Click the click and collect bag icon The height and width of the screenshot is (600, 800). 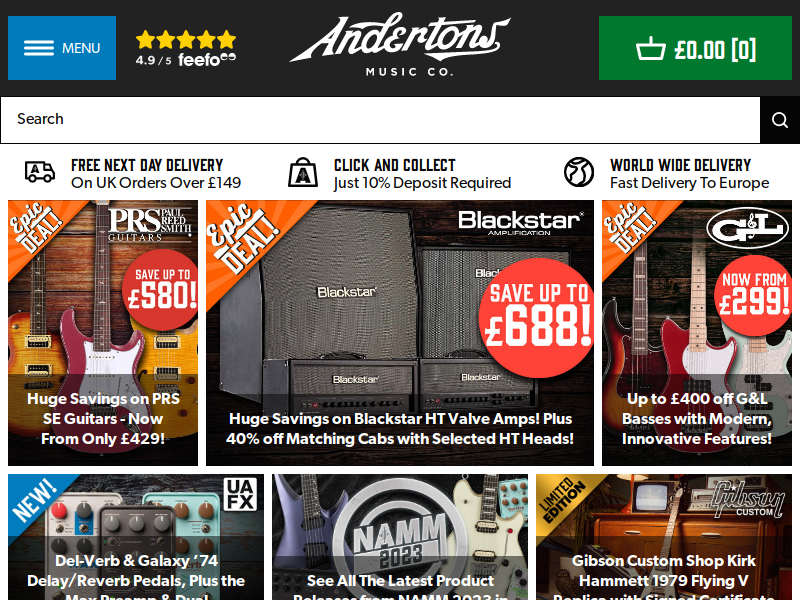click(303, 172)
